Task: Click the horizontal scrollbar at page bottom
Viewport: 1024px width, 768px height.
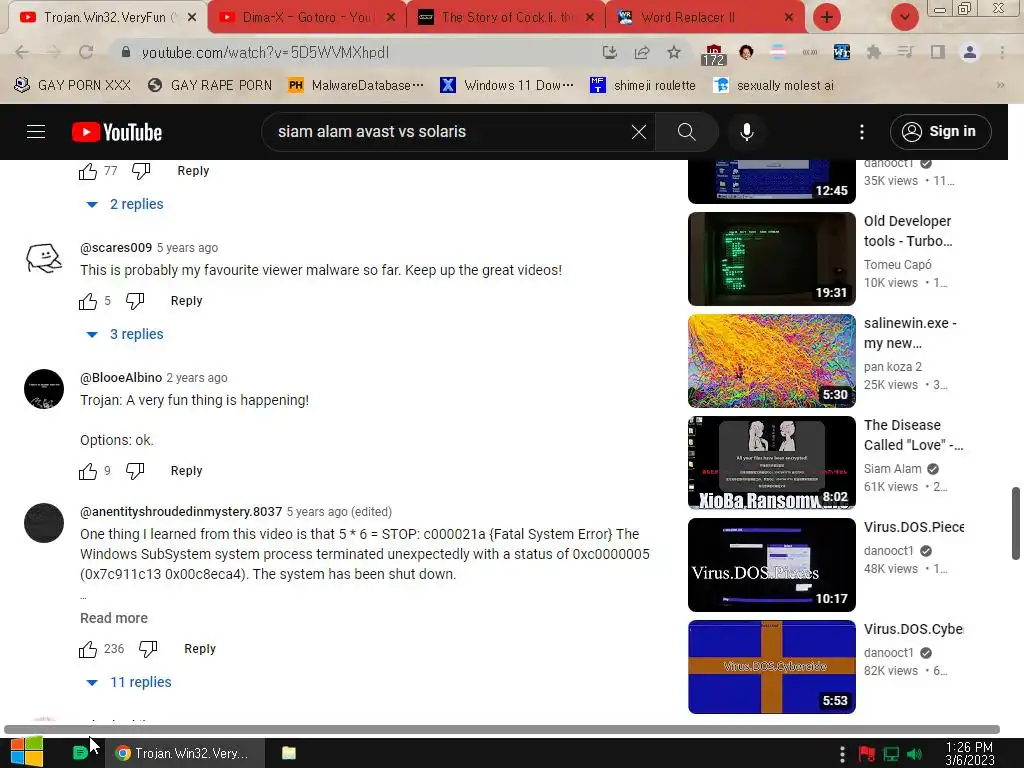Action: pos(502,729)
